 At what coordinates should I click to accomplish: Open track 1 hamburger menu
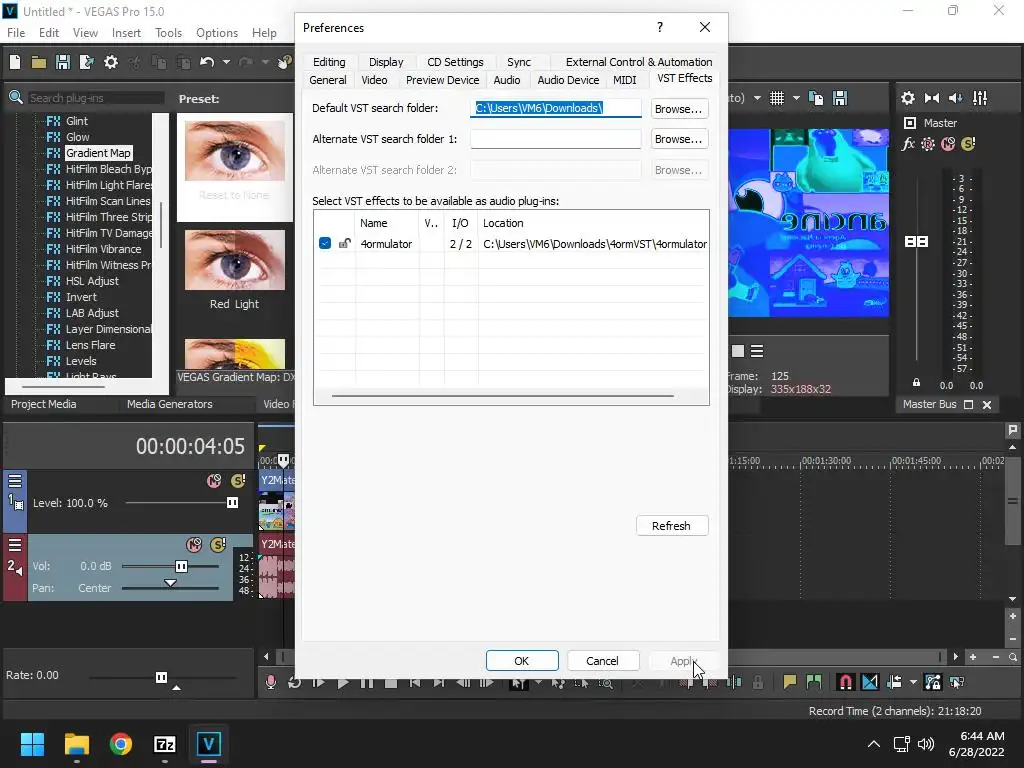pyautogui.click(x=15, y=481)
